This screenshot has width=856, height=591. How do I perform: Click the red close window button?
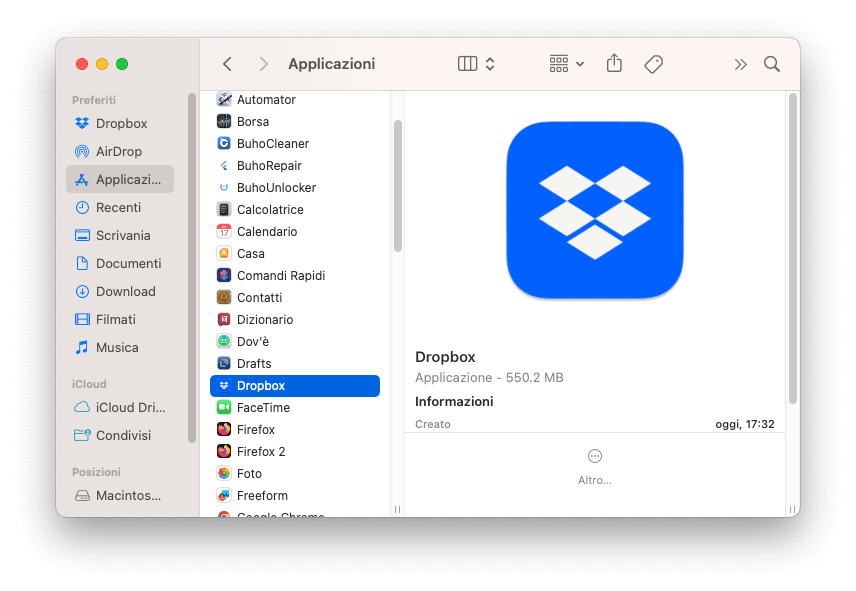pos(82,64)
